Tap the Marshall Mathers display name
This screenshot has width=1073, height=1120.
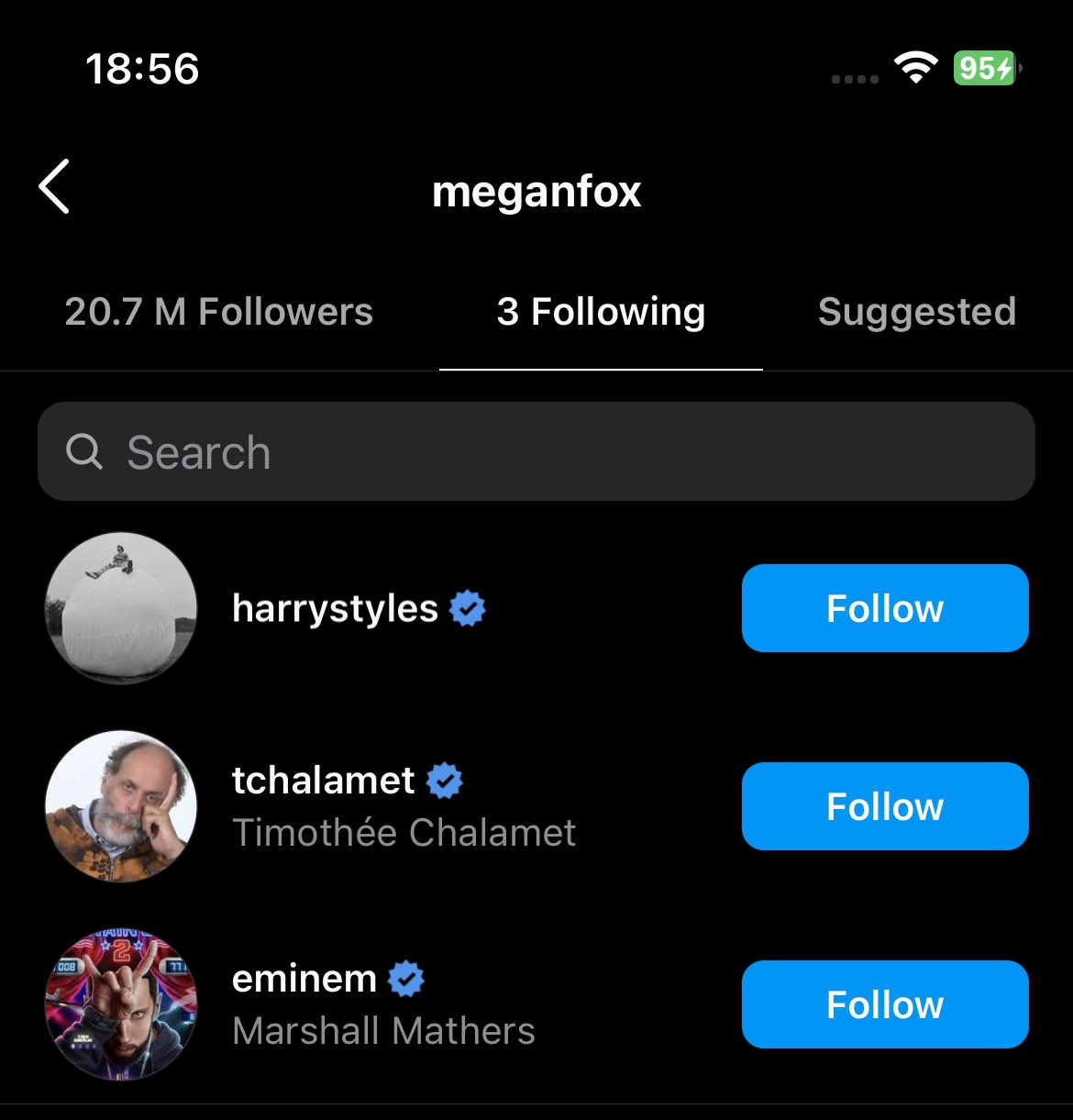pos(383,1031)
